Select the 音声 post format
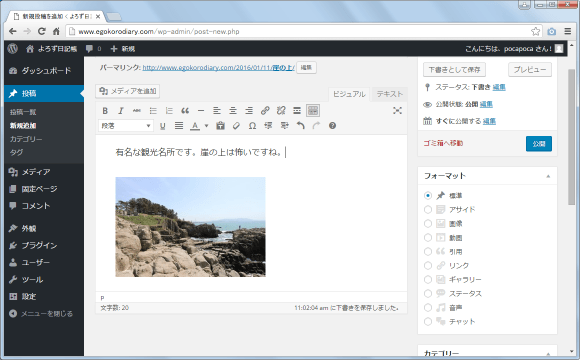 tap(428, 307)
